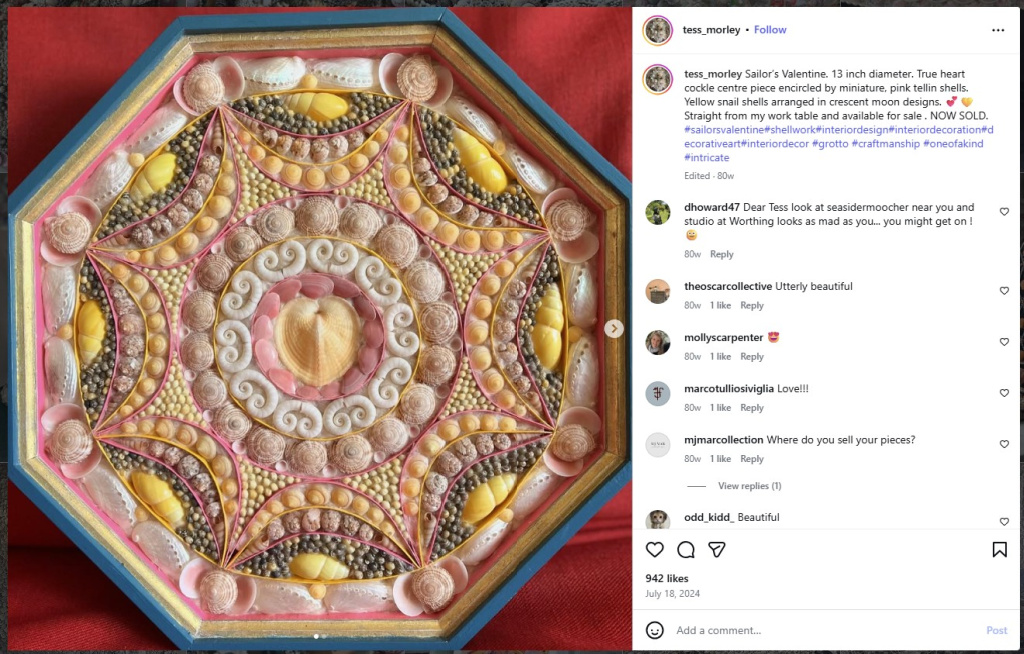Open the #grotto hashtag link
The image size is (1024, 654).
[828, 144]
